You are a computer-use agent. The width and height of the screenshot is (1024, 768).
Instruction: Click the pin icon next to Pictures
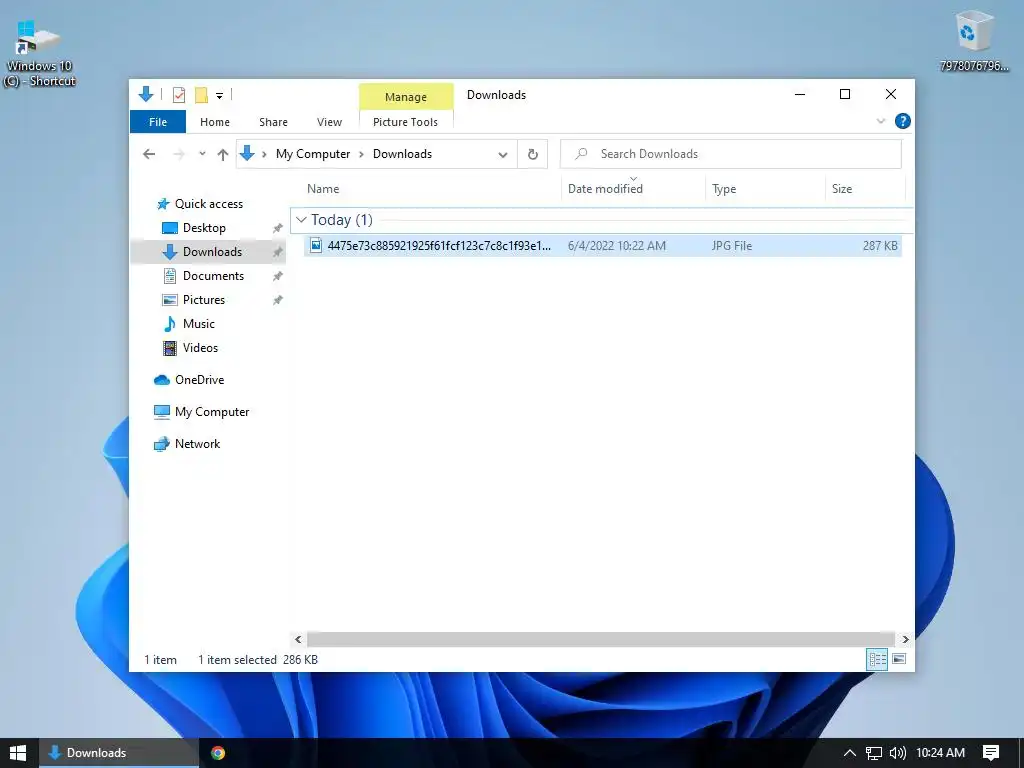pos(278,300)
